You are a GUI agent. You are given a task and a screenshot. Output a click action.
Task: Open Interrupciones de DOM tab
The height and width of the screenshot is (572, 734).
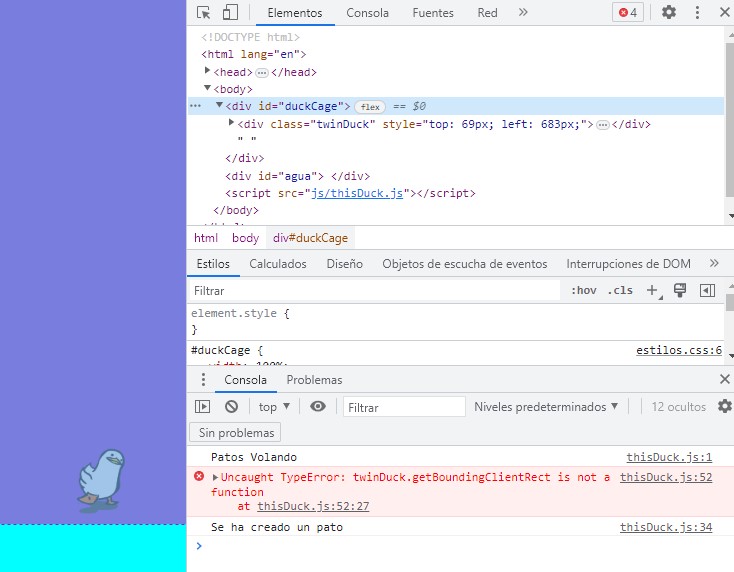tap(628, 264)
